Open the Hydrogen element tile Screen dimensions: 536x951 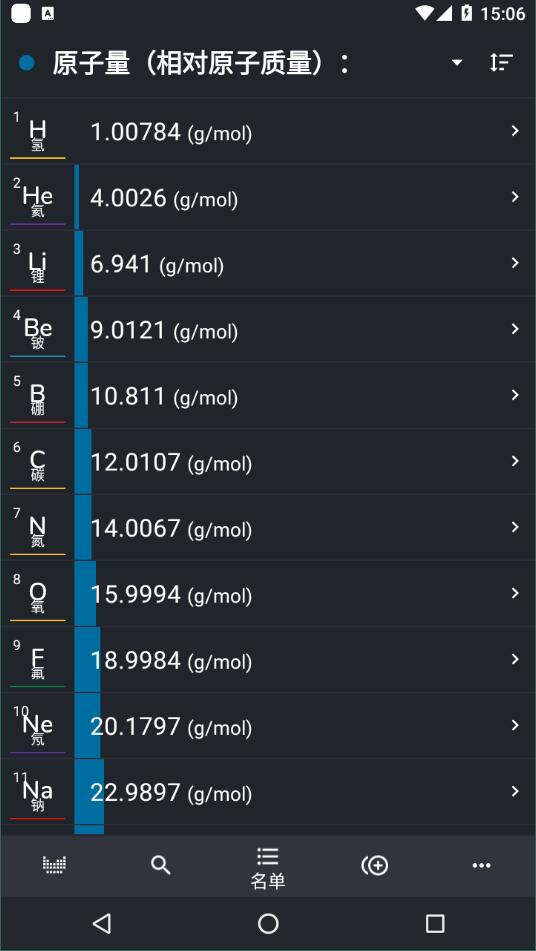[x=38, y=132]
